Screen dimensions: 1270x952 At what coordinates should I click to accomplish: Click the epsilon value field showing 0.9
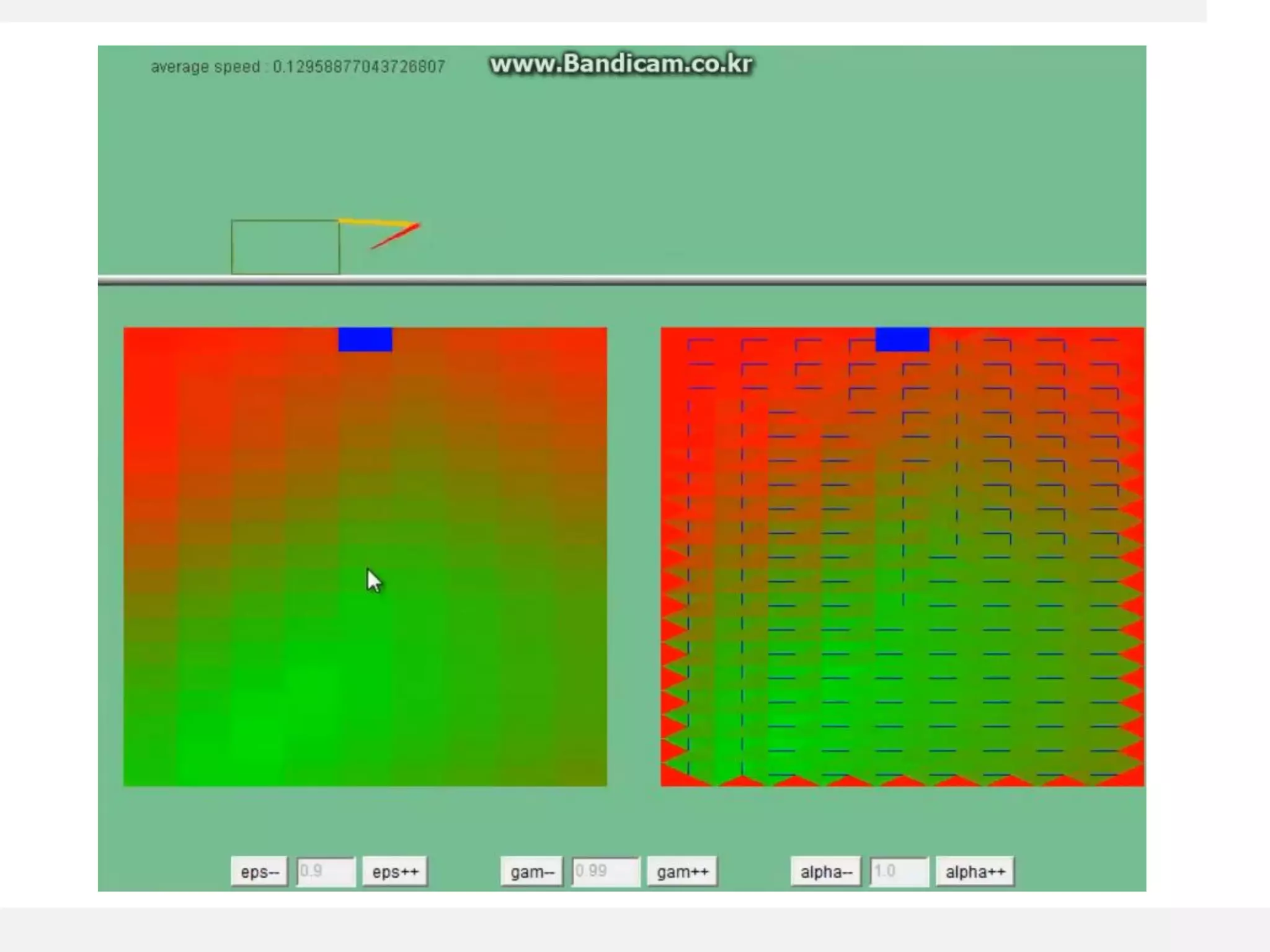pos(326,871)
